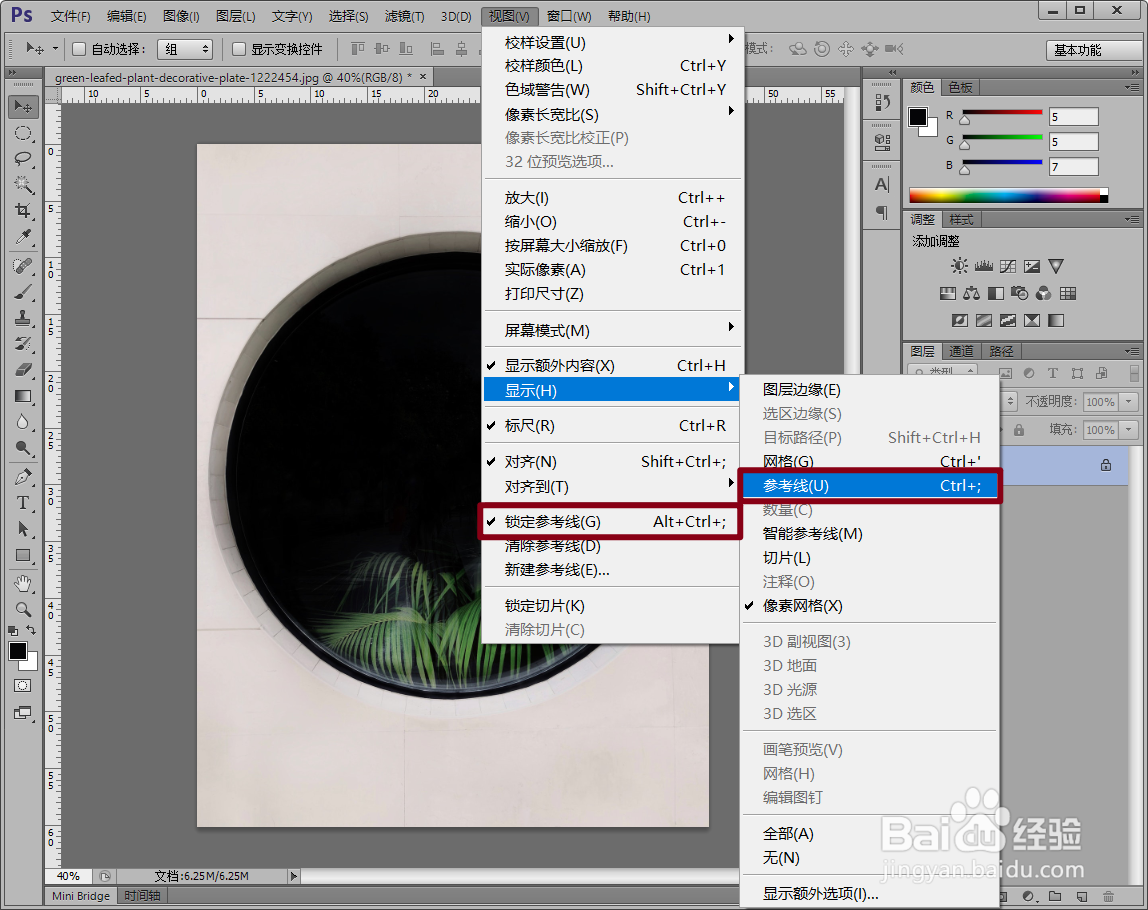Click the zoom percentage field in status bar

[67, 875]
